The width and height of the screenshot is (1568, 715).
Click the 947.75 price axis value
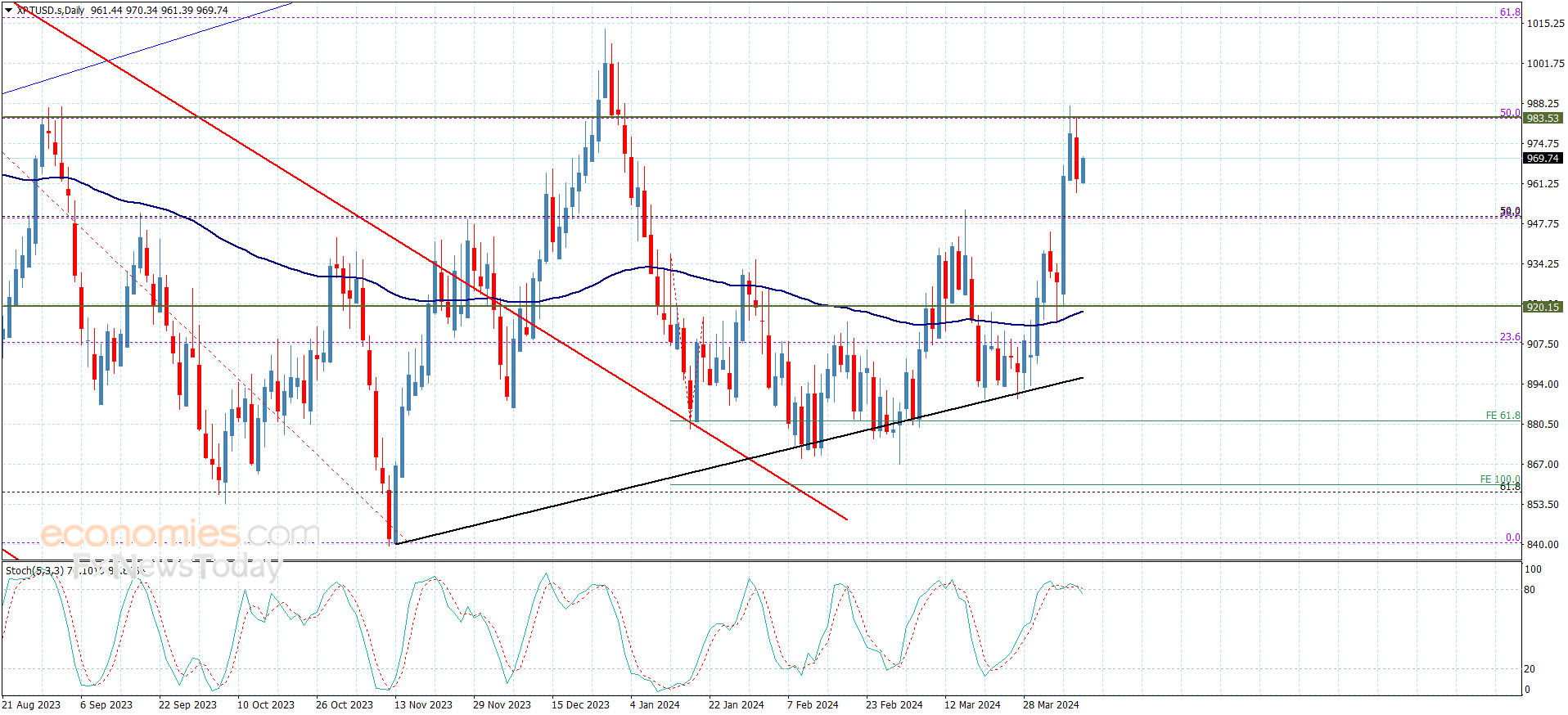[x=1543, y=224]
